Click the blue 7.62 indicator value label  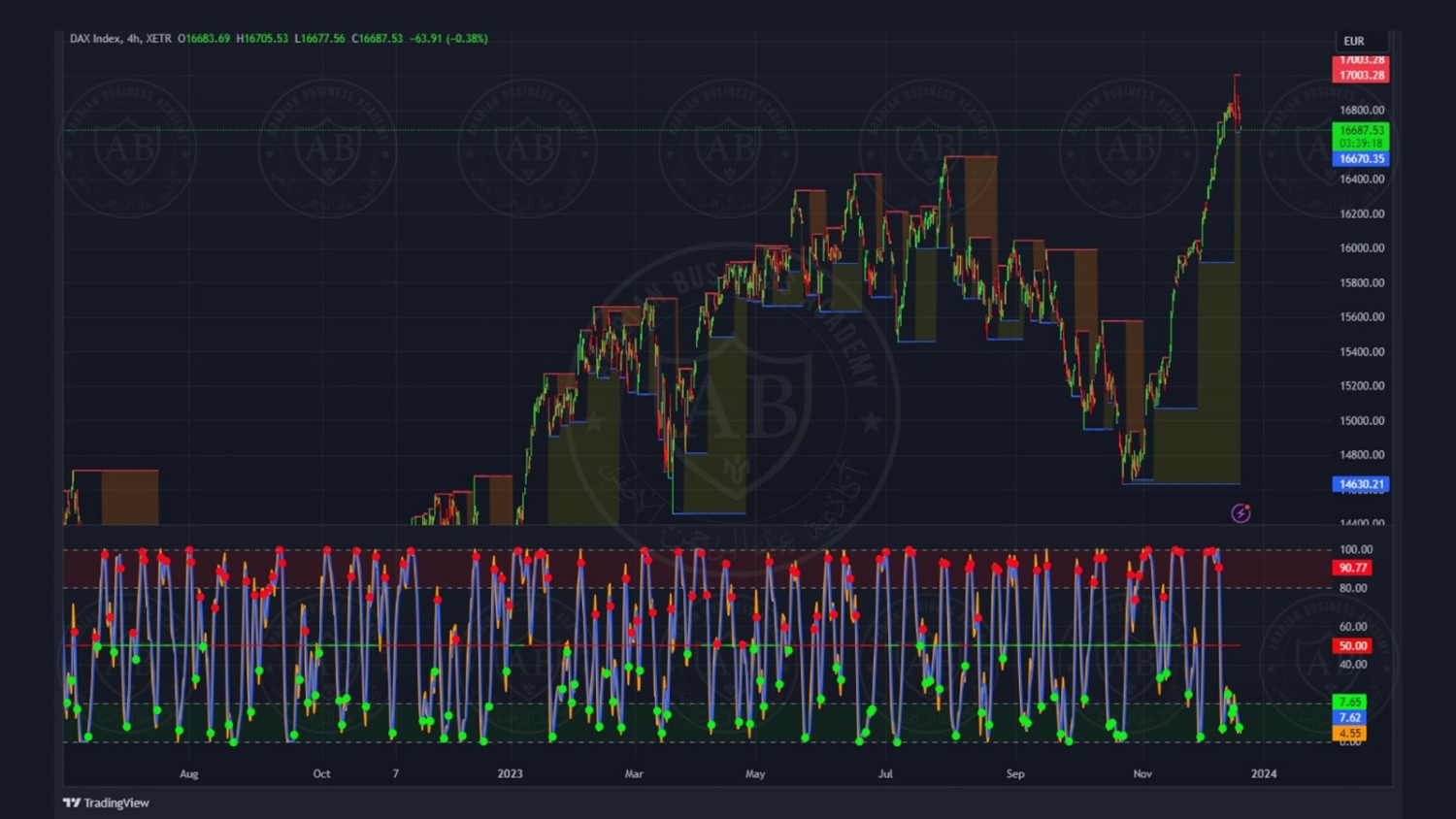1350,717
